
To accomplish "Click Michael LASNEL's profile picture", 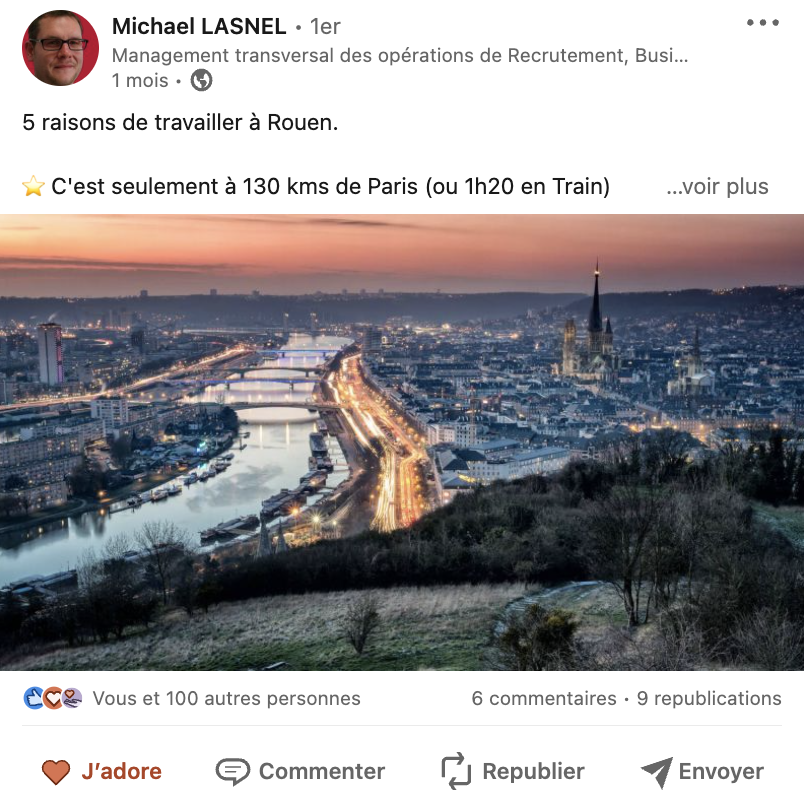I will tap(61, 48).
